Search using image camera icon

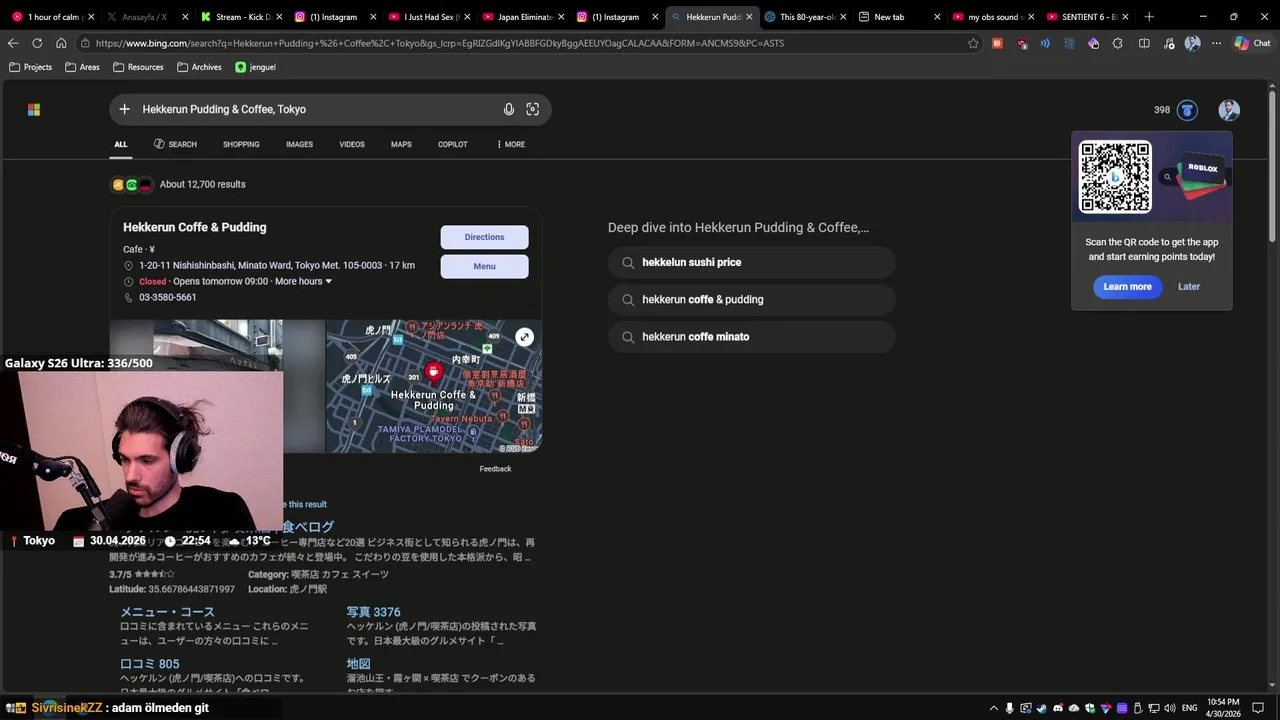click(x=533, y=109)
